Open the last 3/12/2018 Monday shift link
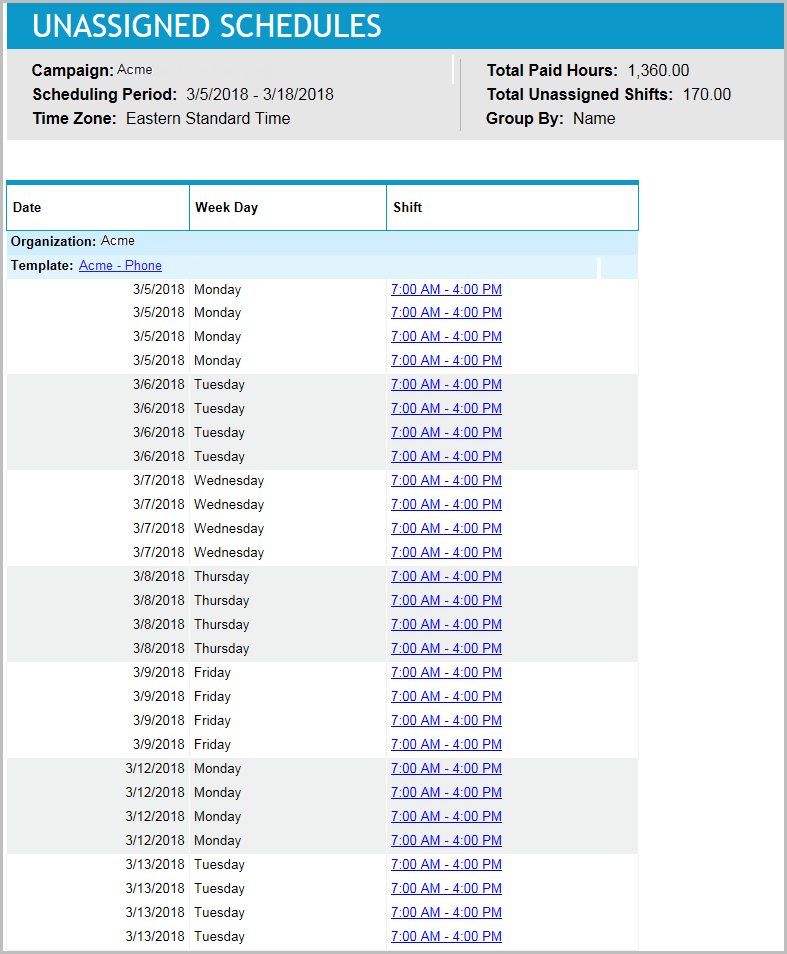The width and height of the screenshot is (787, 954). point(446,841)
